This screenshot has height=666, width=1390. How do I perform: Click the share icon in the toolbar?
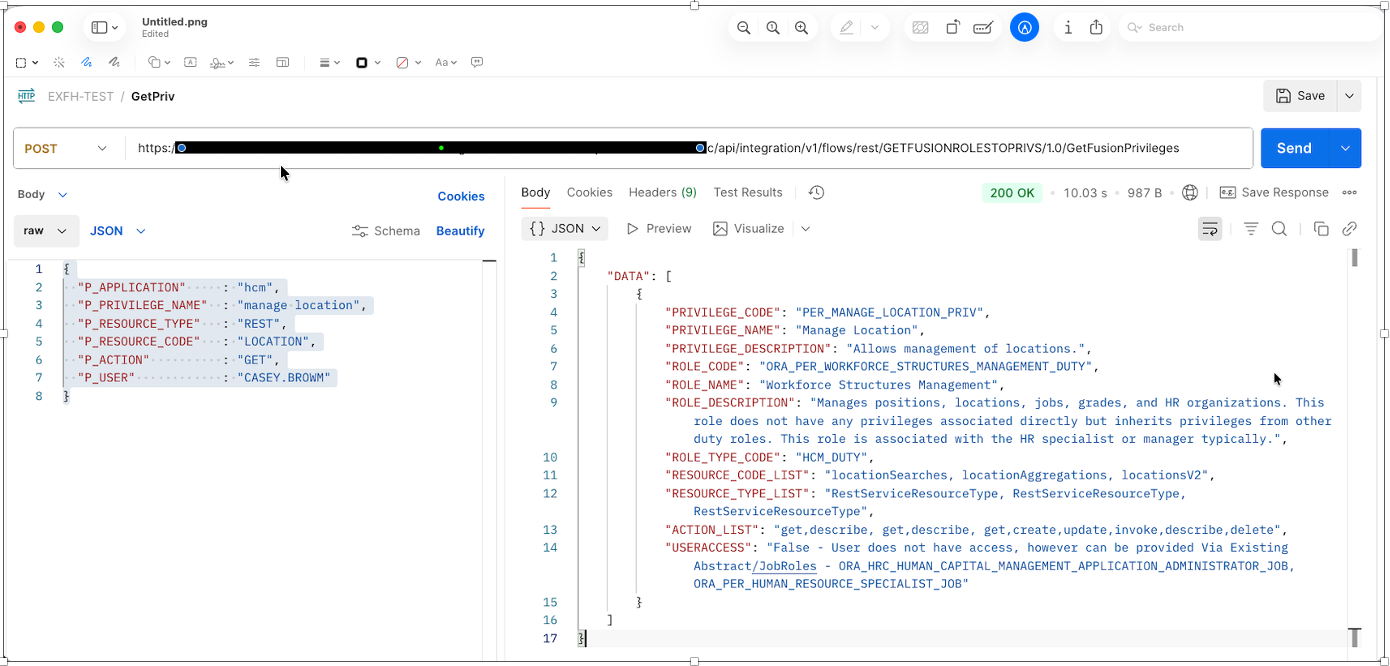(x=1096, y=28)
